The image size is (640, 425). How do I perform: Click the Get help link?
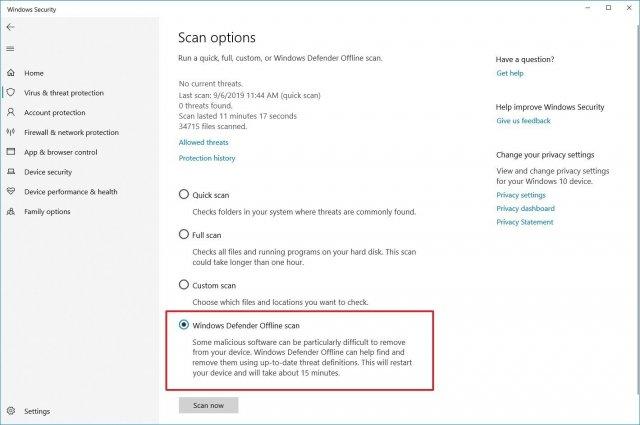pyautogui.click(x=510, y=73)
